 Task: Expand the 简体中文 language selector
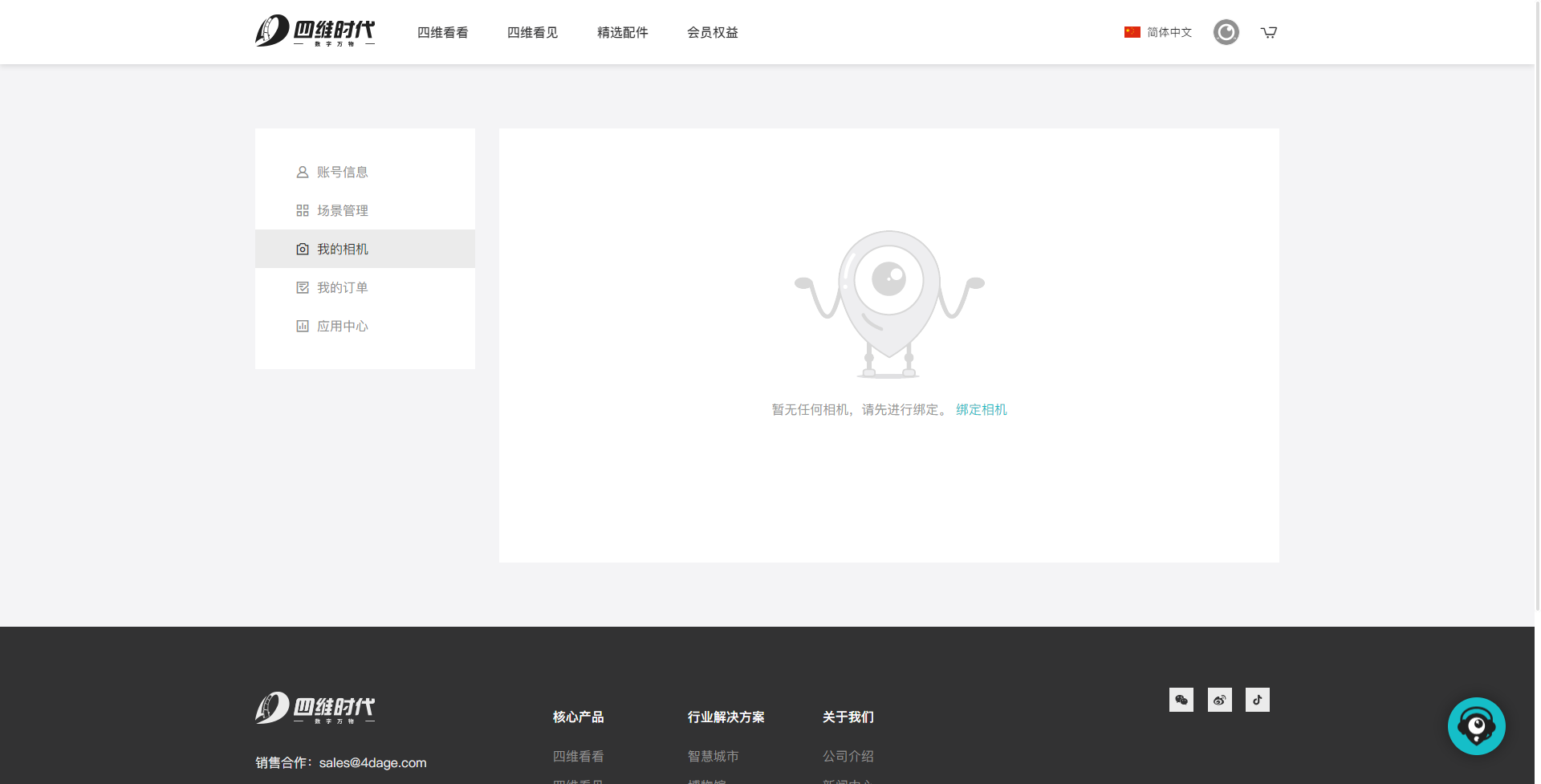coord(1158,32)
